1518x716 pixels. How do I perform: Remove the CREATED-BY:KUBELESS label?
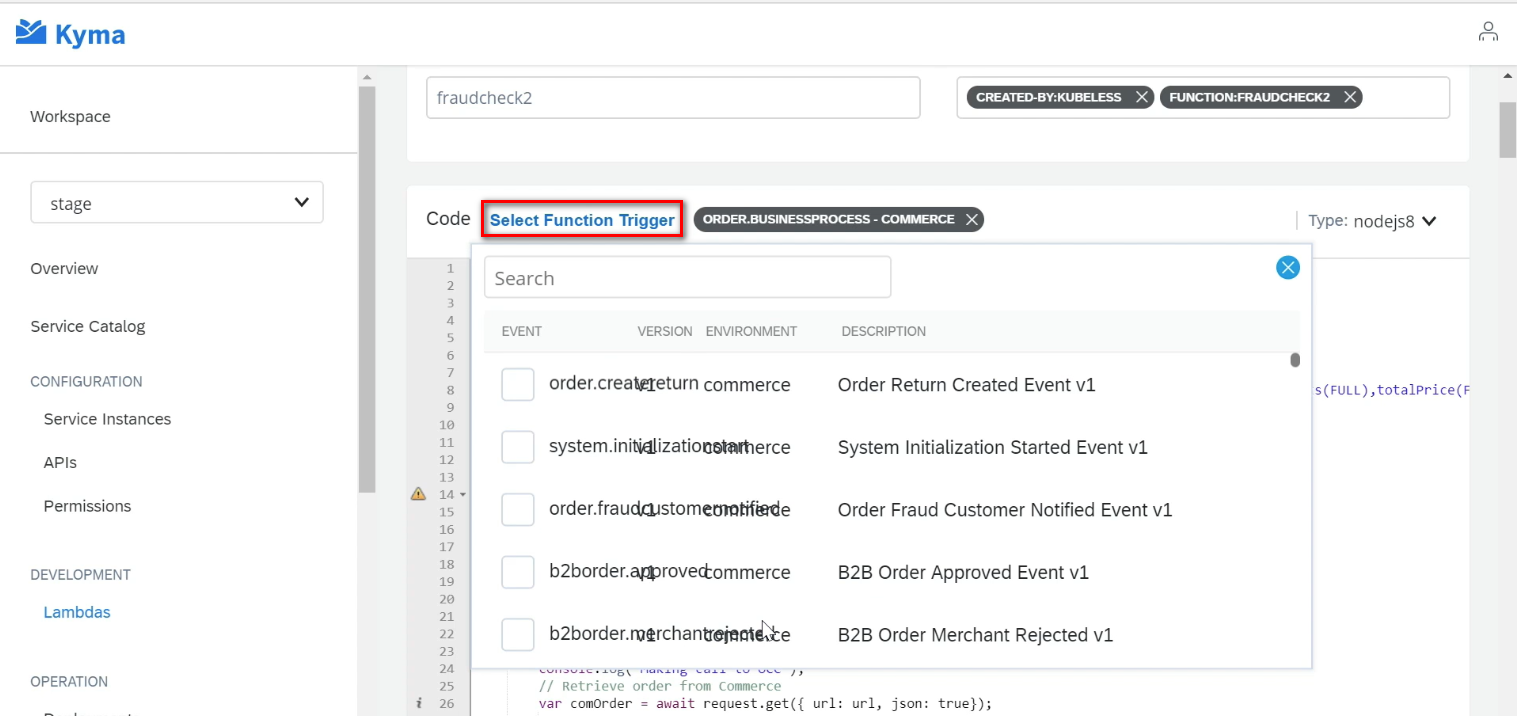(x=1141, y=97)
